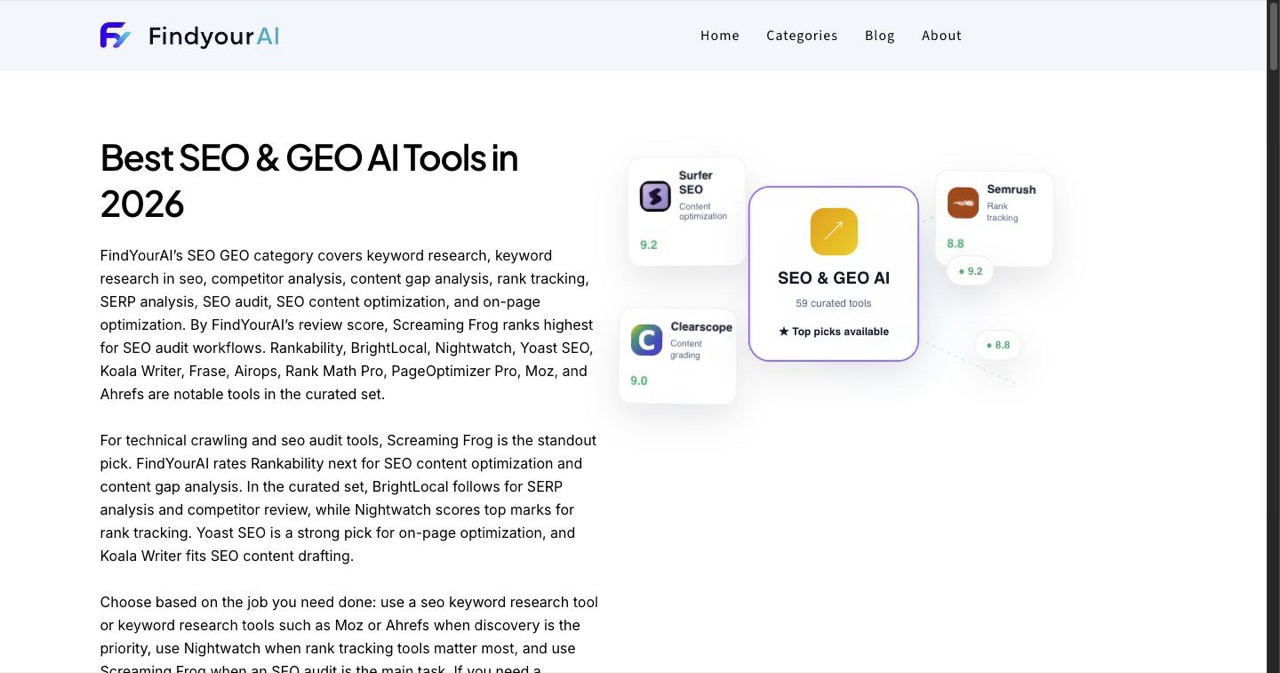Click the Semrush 8.8 score
1280x673 pixels.
click(x=956, y=243)
